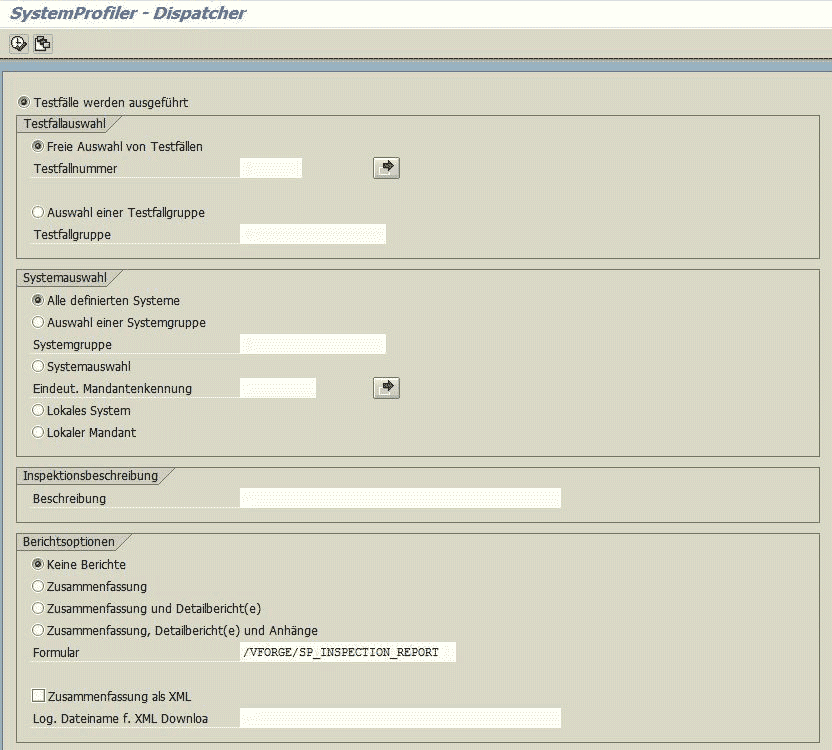This screenshot has height=750, width=832.
Task: Select 'Freie Auswahl von Testfällen' option
Action: click(38, 146)
